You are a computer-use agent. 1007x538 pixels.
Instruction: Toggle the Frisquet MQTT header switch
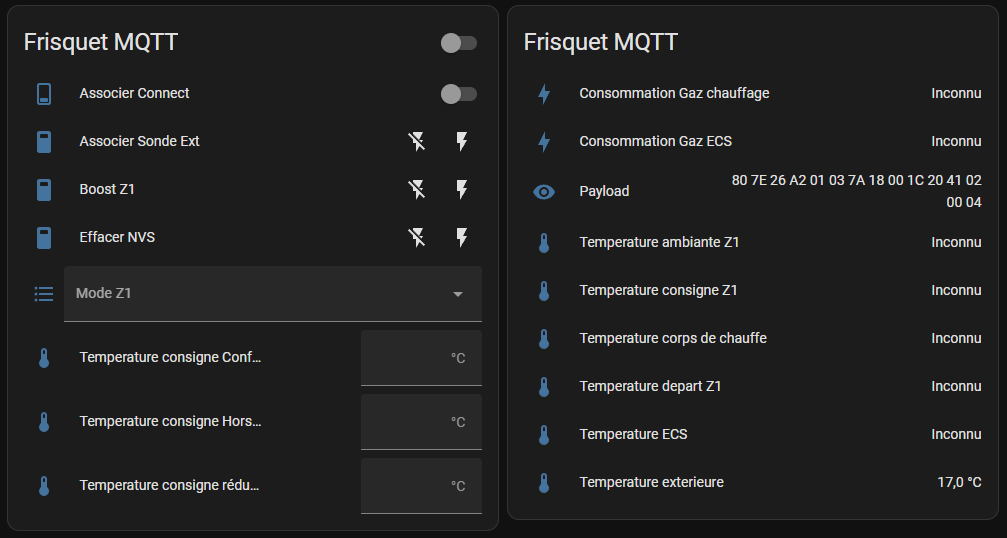459,43
